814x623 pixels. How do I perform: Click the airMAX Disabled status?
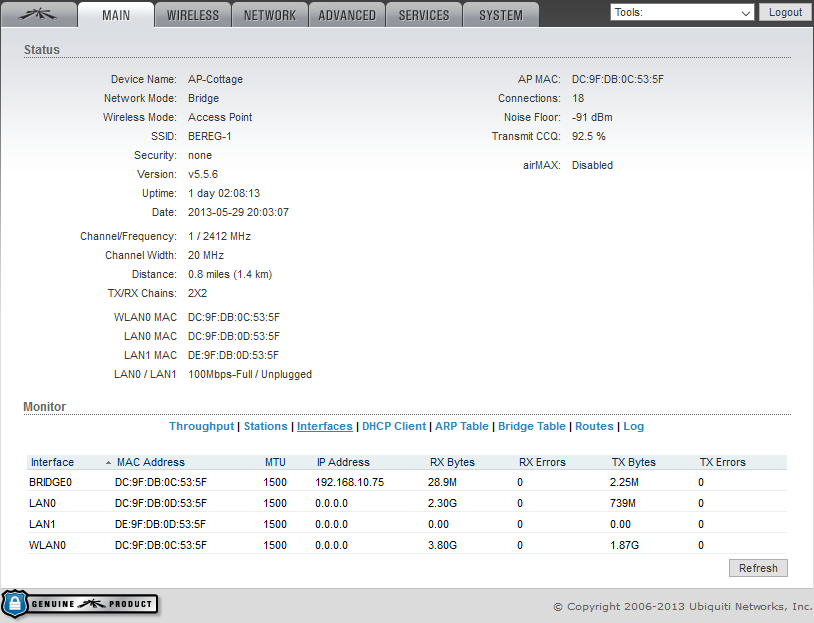[x=592, y=165]
